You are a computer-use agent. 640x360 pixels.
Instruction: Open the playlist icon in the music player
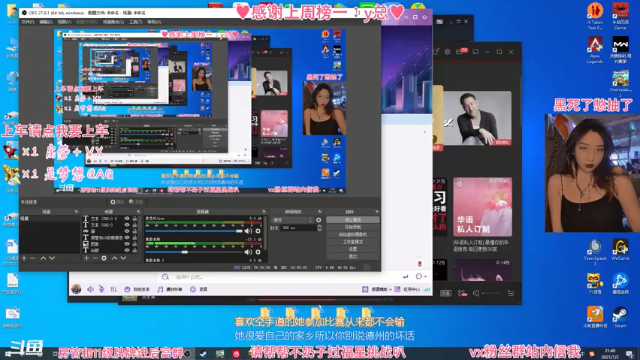[x=511, y=293]
